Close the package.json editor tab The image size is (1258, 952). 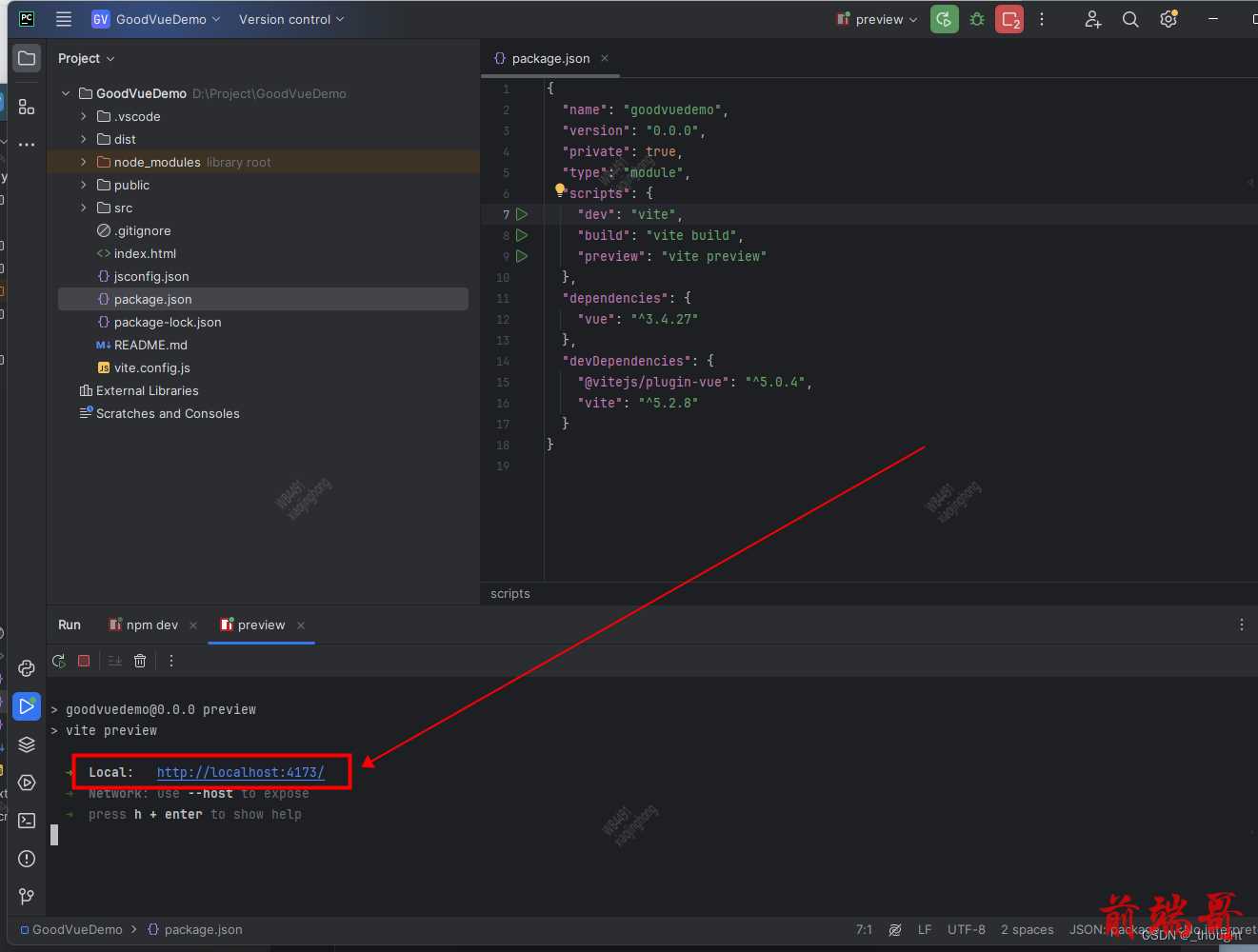click(x=605, y=58)
